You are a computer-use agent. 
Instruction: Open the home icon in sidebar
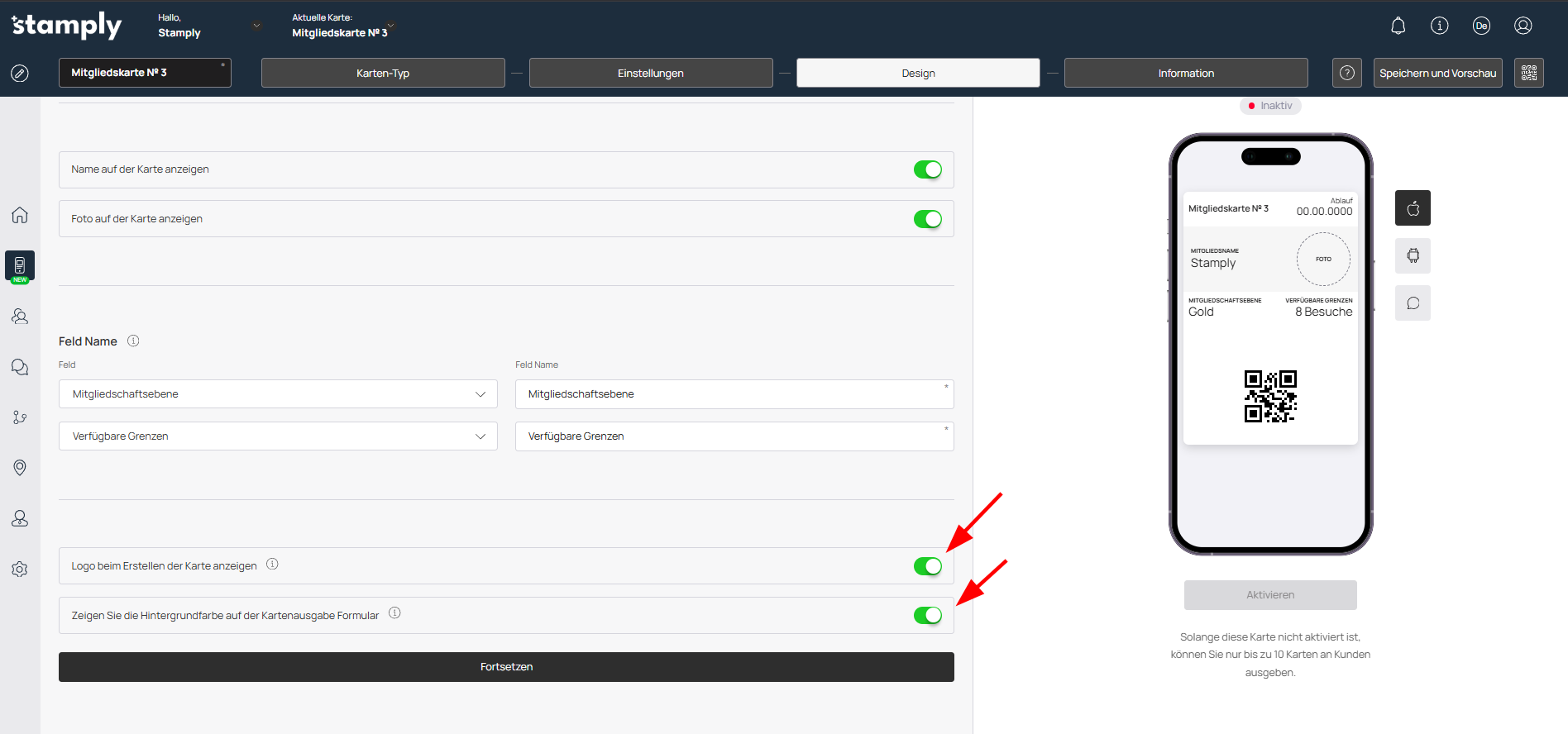pos(20,215)
